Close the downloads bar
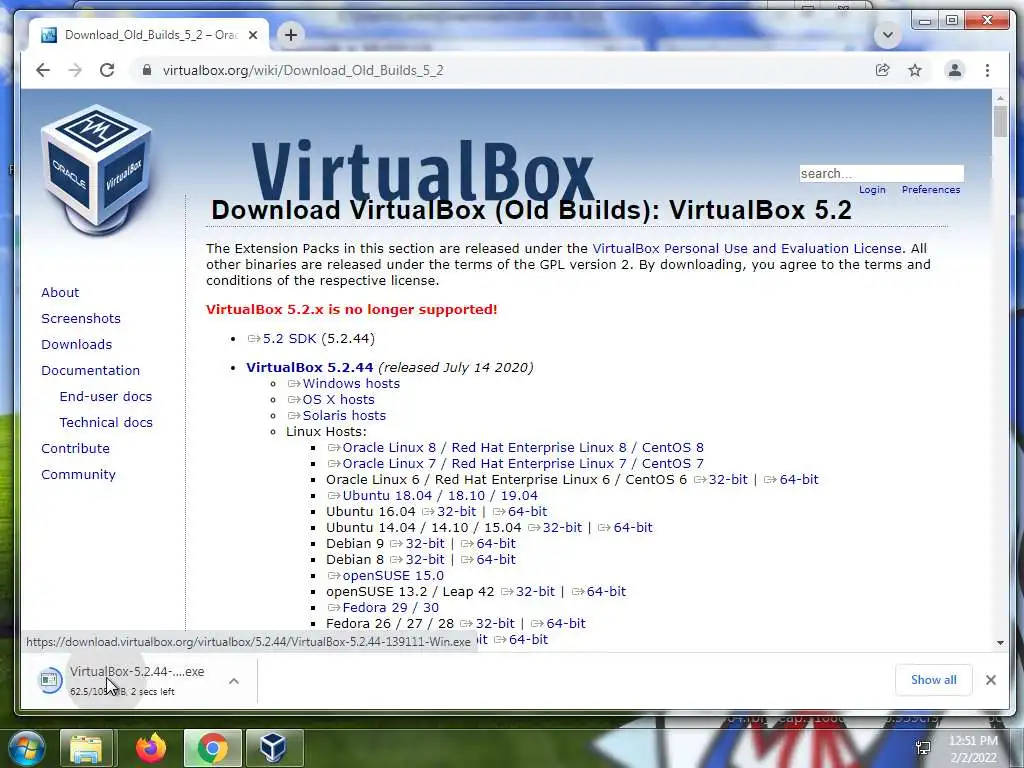The height and width of the screenshot is (768, 1024). coord(991,680)
